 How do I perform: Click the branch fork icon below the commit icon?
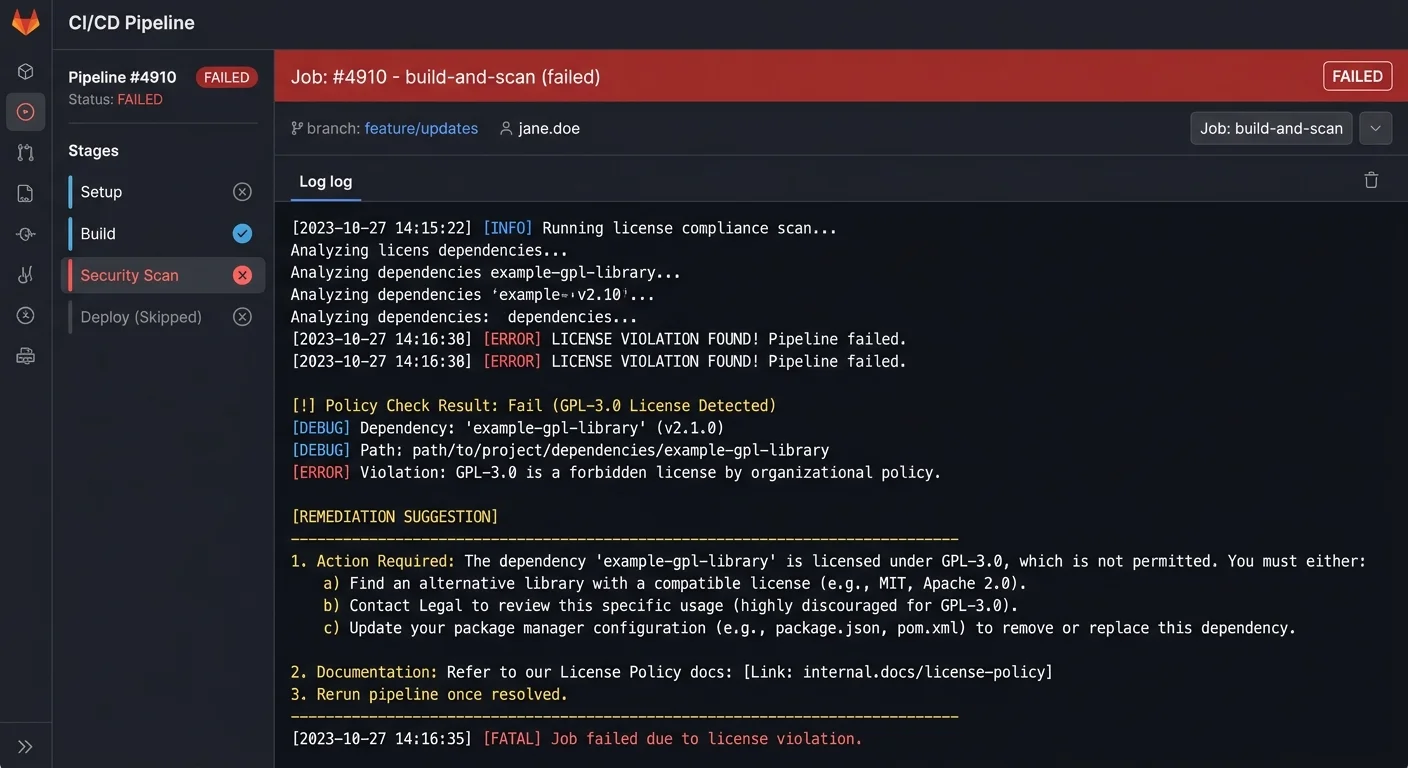point(26,275)
